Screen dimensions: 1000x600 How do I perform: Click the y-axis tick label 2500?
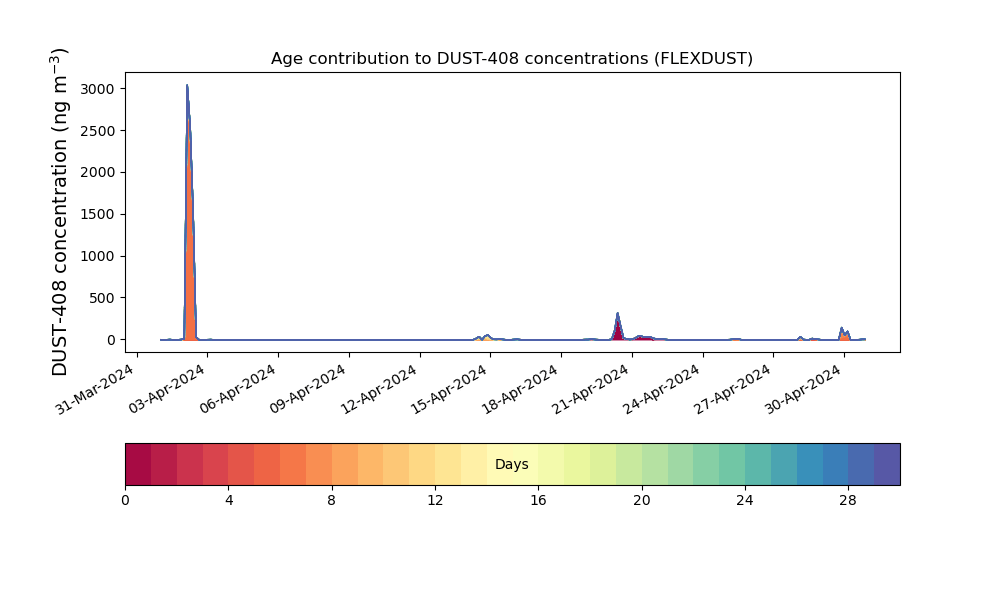98,131
